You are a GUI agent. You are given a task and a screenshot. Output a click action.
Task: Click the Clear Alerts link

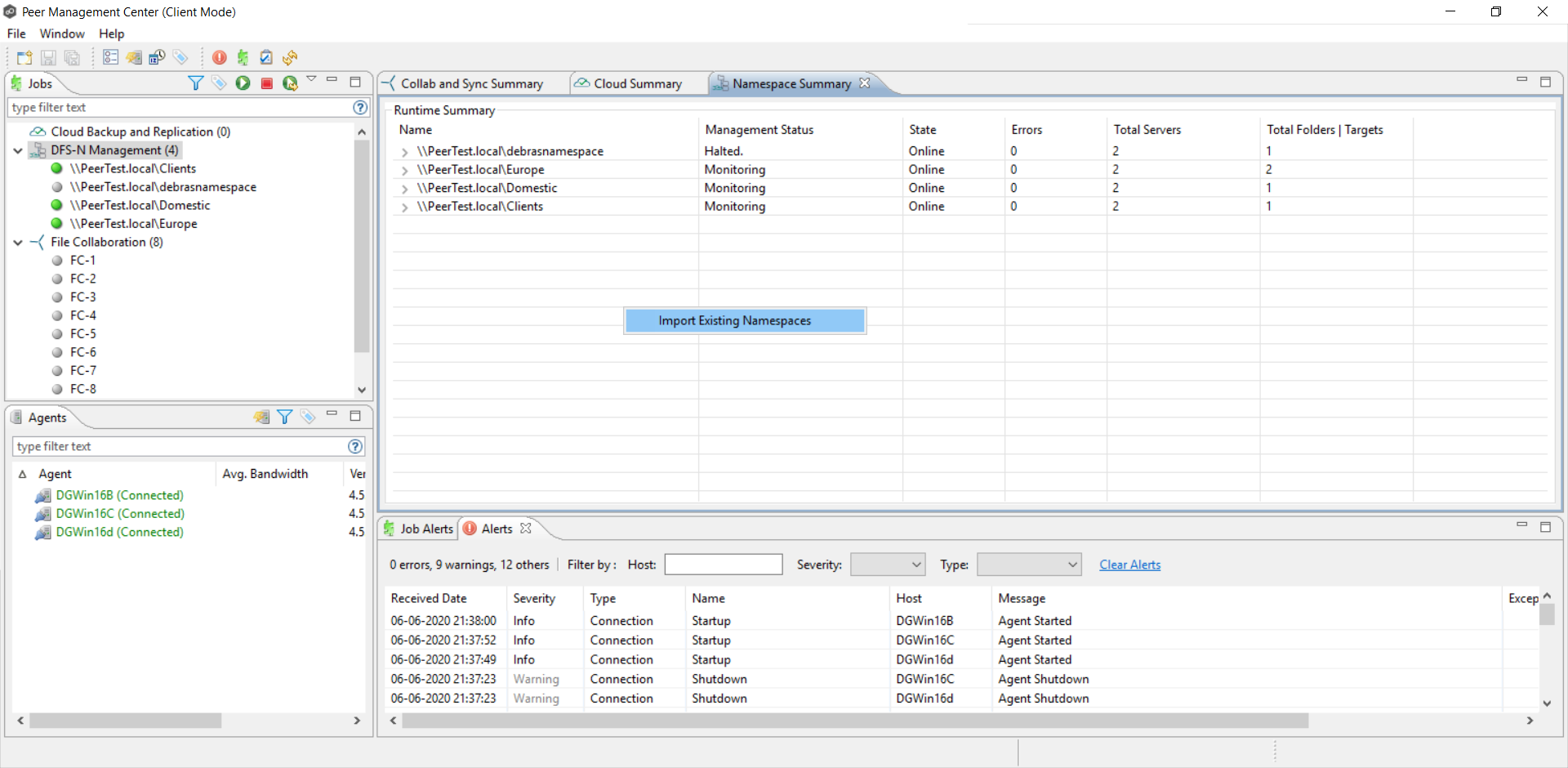pos(1129,565)
